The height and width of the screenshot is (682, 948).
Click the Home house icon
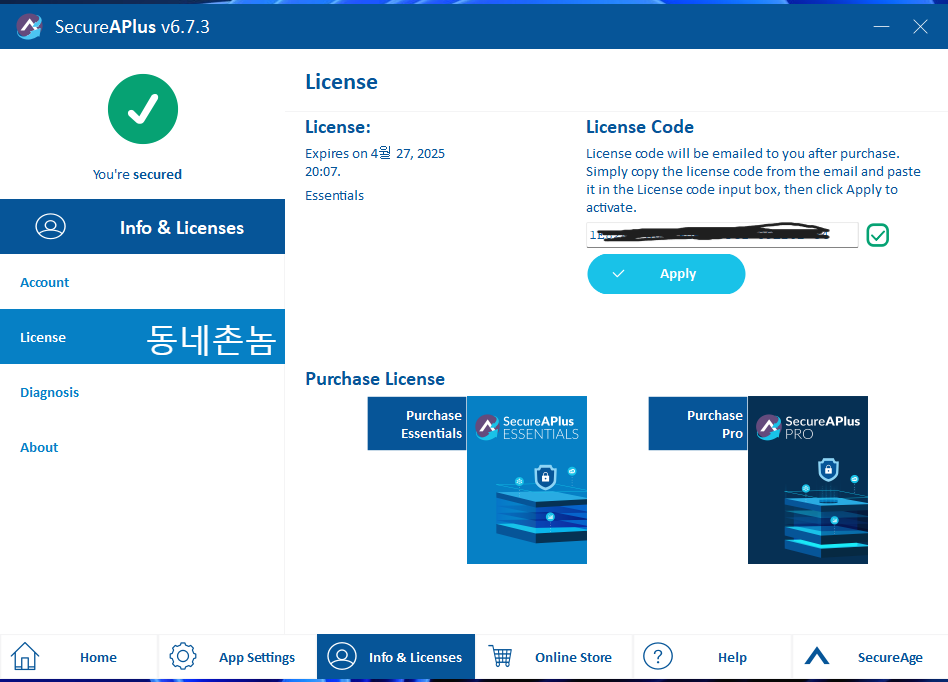[25, 657]
